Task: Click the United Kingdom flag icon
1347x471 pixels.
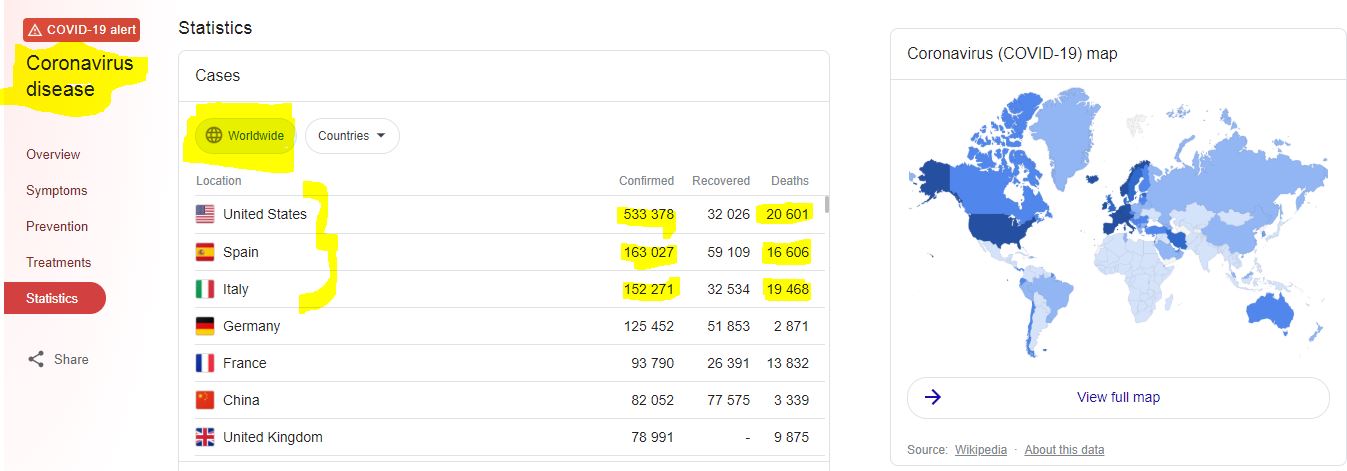Action: [205, 437]
